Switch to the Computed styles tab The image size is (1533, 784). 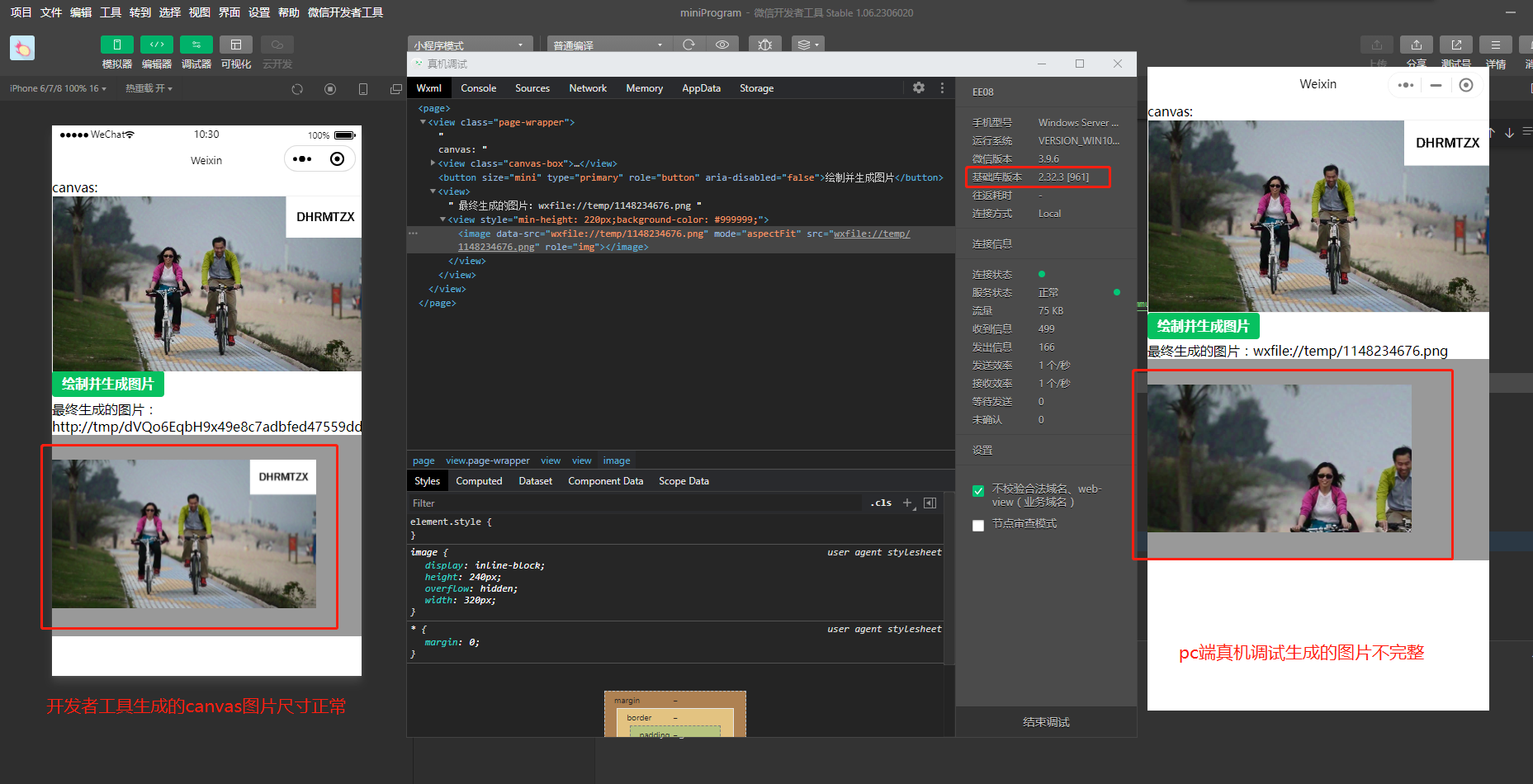coord(479,481)
